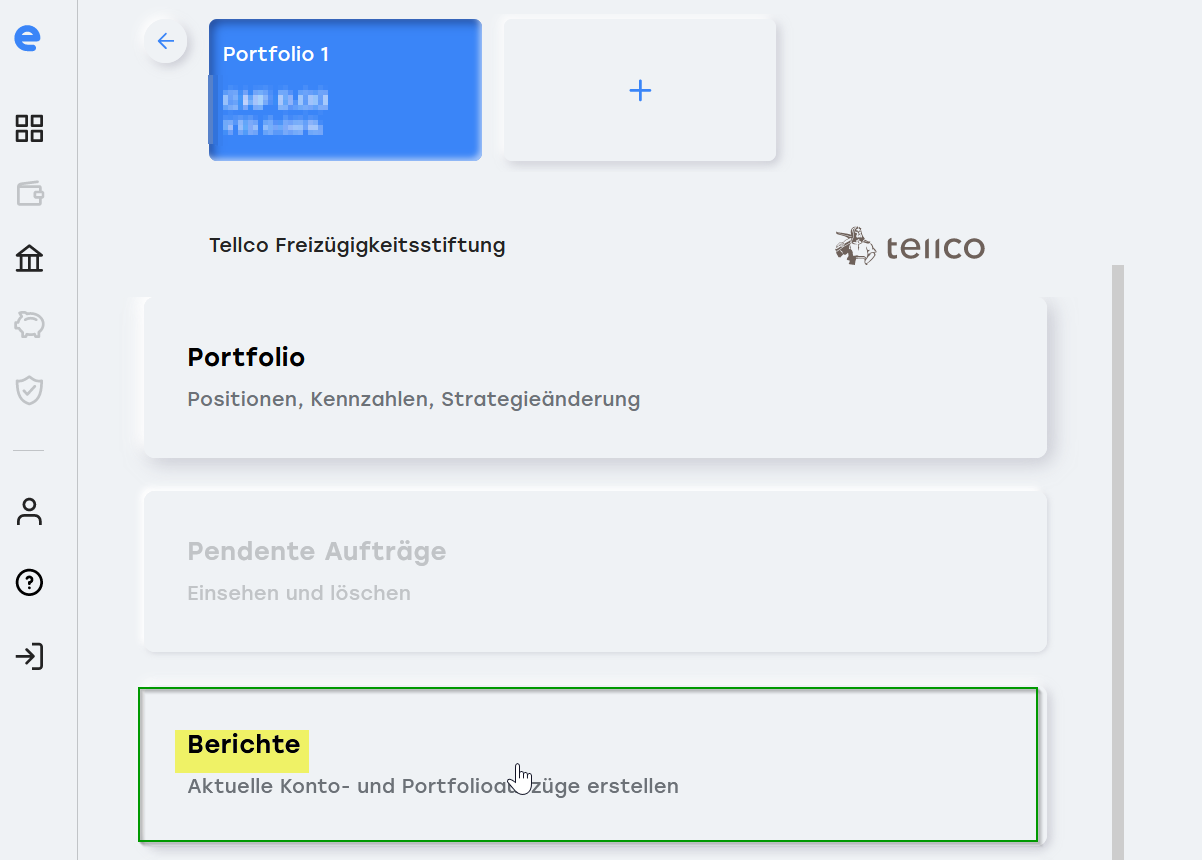Click the blue 'e' logo icon

(x=28, y=38)
